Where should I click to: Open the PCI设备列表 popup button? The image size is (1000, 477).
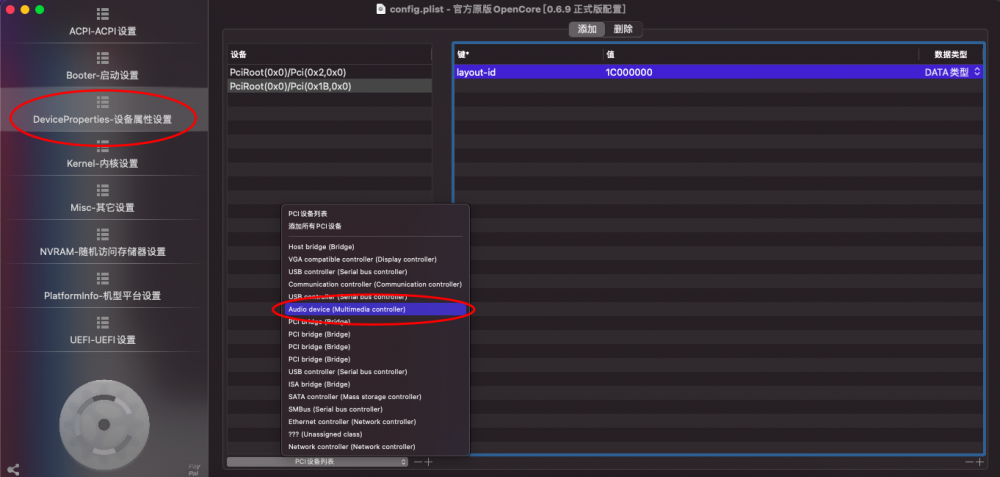pos(318,462)
